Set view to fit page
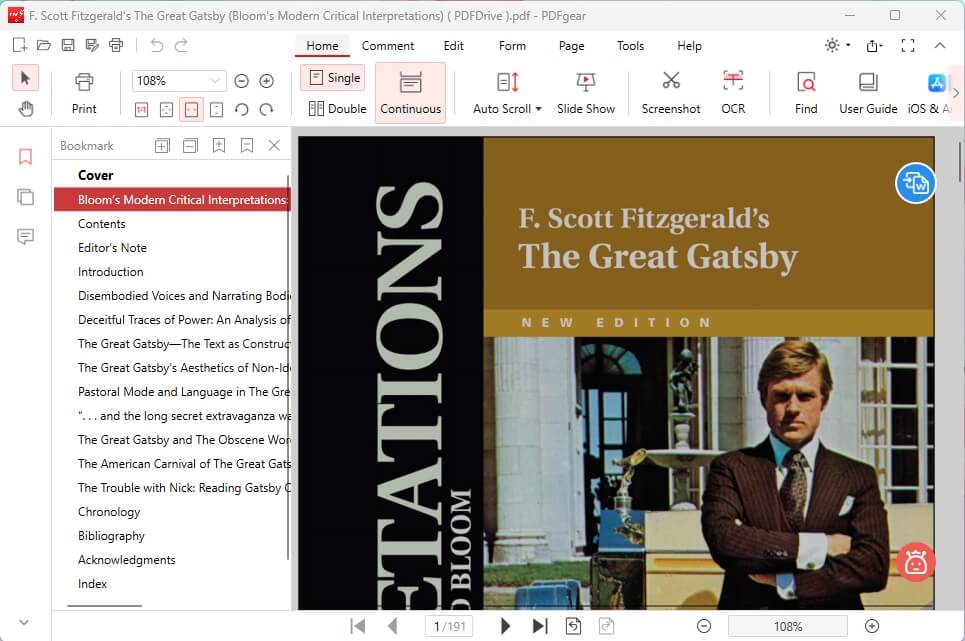 click(x=166, y=109)
